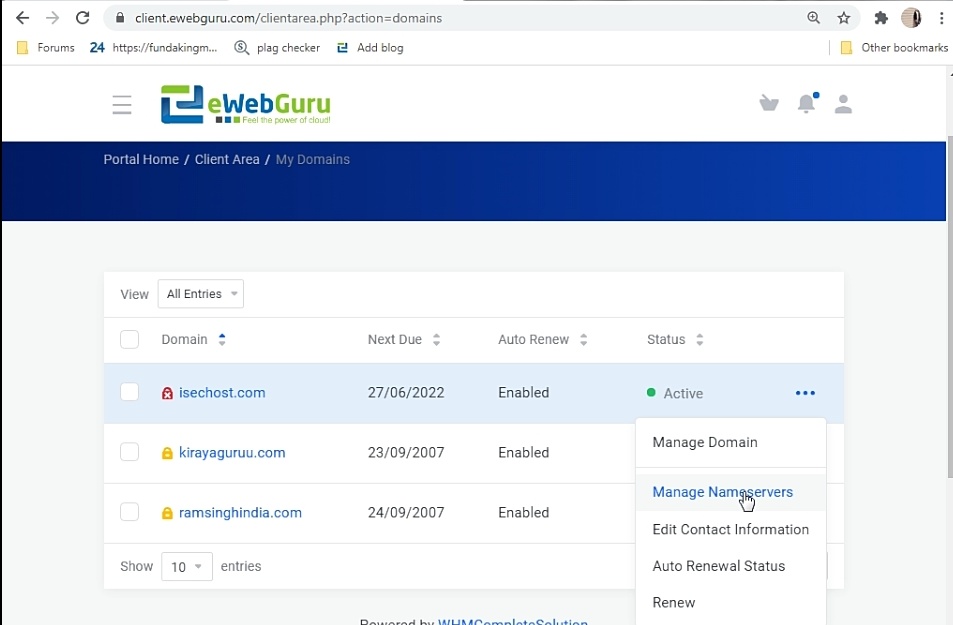Select Manage Domain from the menu
Image resolution: width=953 pixels, height=625 pixels.
(731, 442)
